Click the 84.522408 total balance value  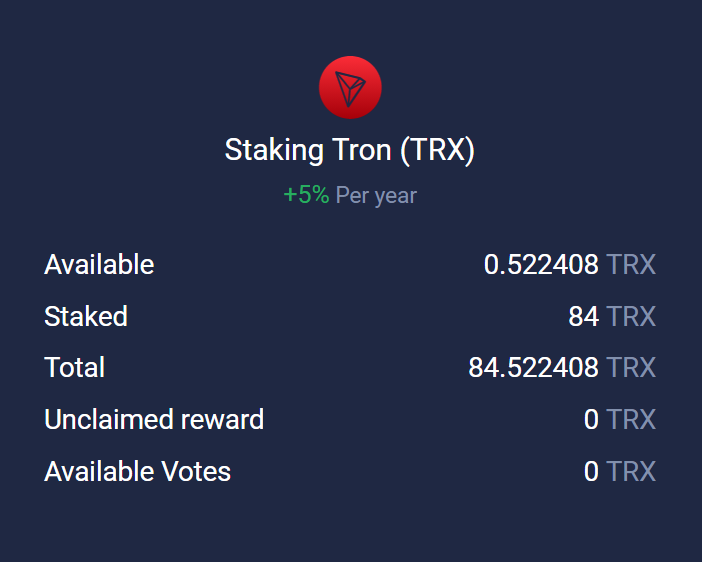533,367
